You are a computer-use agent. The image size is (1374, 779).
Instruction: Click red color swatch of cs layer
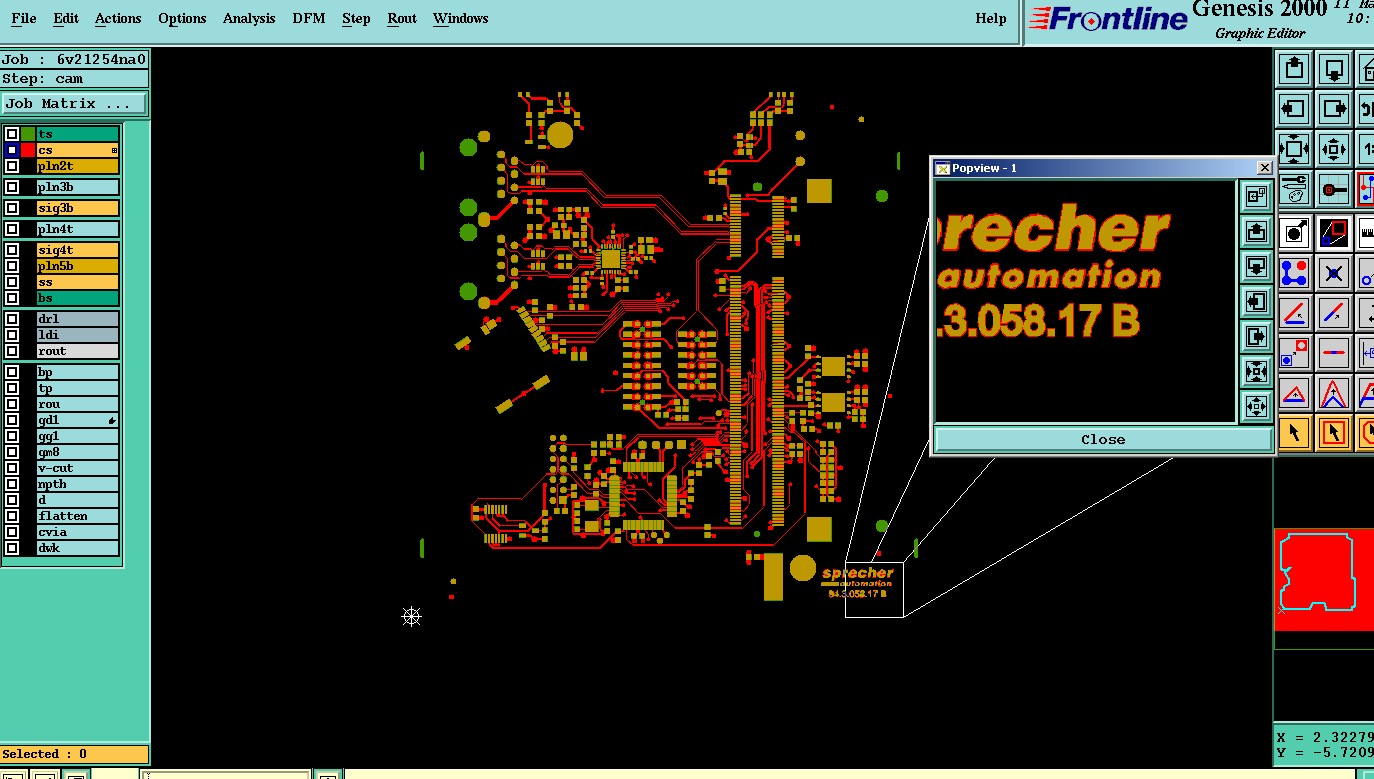(28, 150)
